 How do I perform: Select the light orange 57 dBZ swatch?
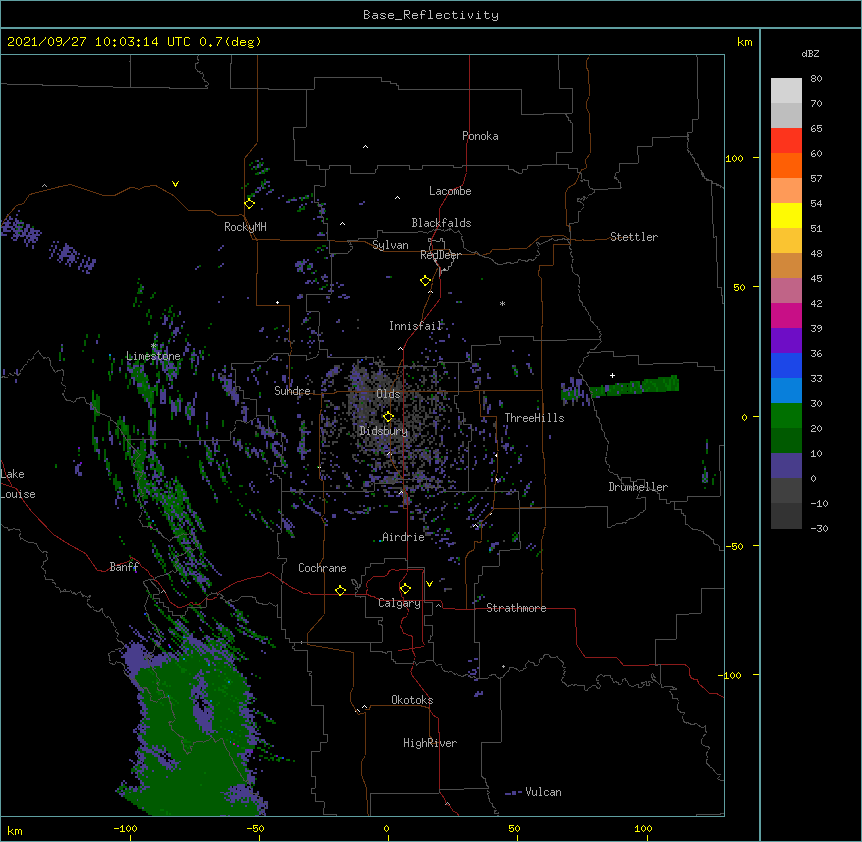point(786,191)
